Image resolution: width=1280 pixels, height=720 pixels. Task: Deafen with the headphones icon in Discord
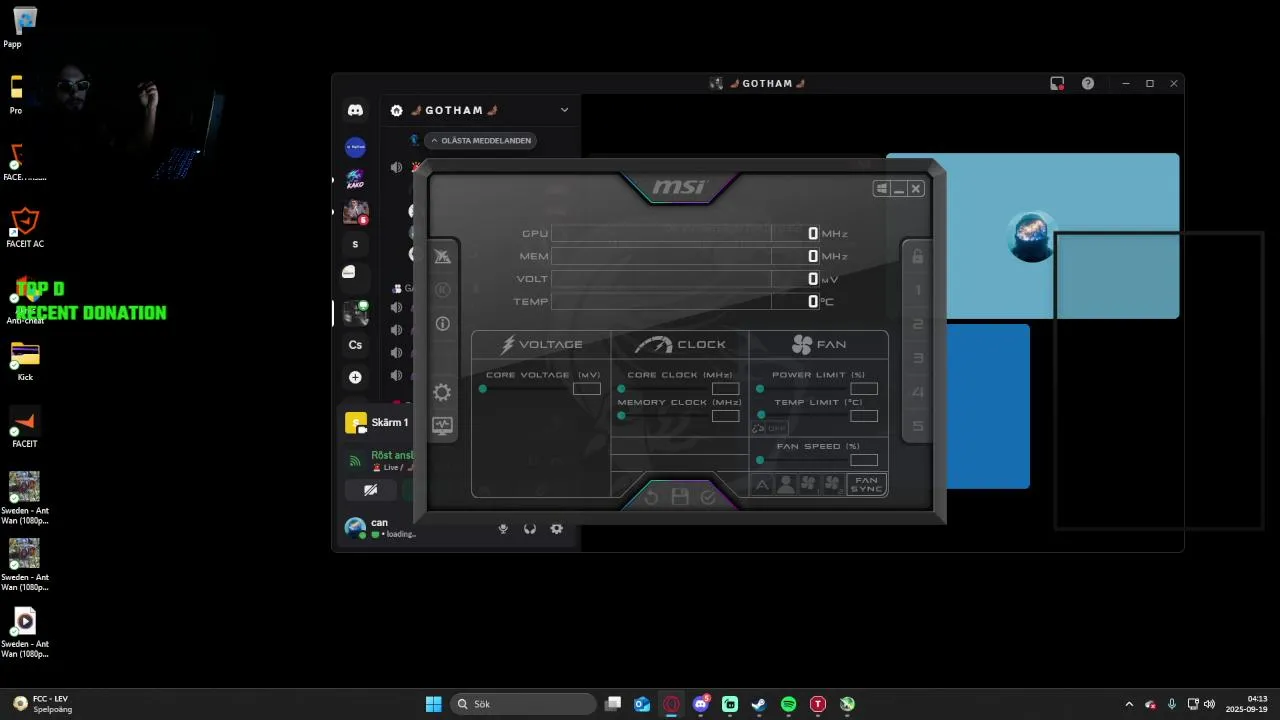coord(530,529)
